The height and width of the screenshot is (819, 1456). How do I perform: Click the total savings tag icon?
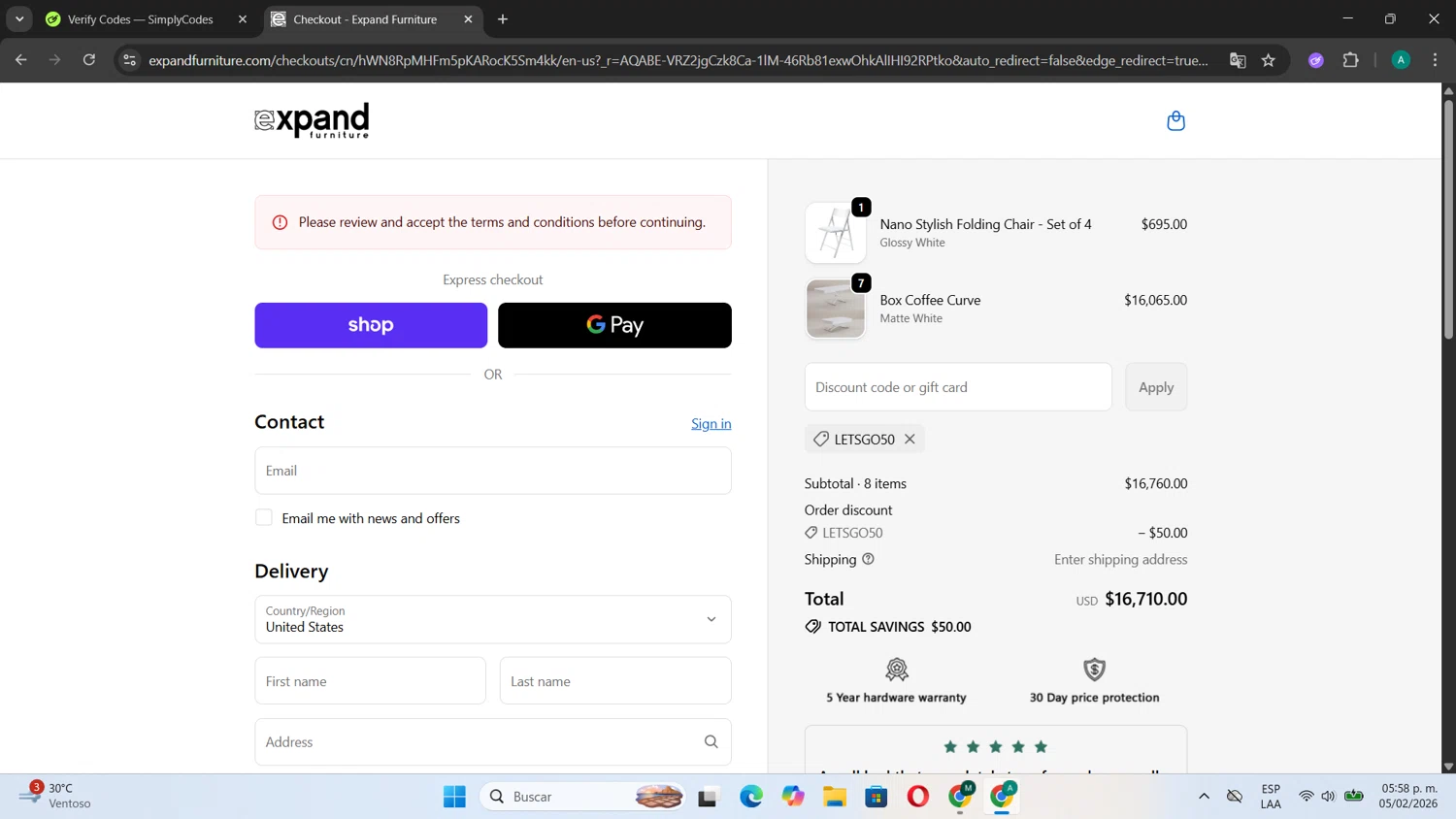[x=813, y=627]
